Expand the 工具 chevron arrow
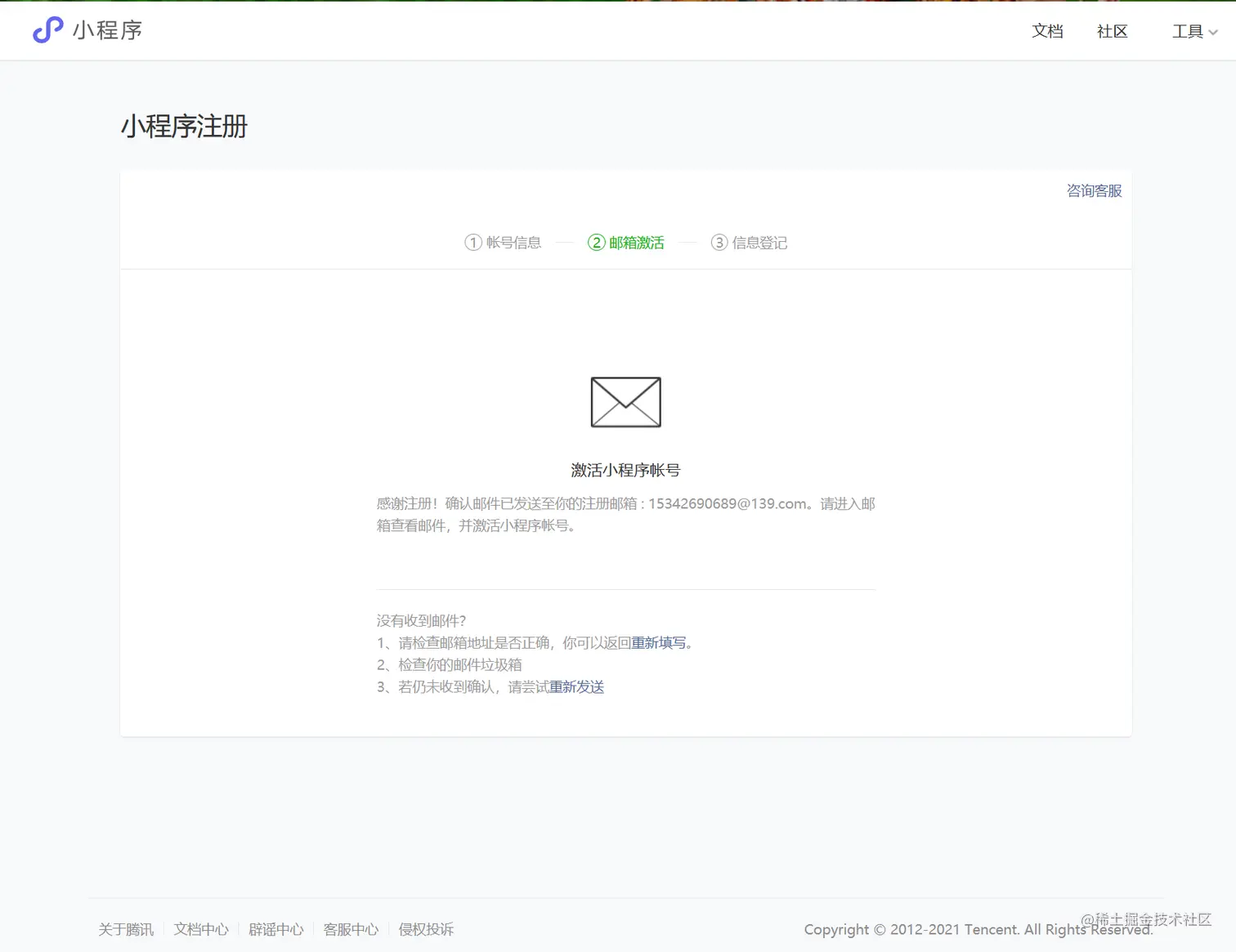 coord(1211,33)
